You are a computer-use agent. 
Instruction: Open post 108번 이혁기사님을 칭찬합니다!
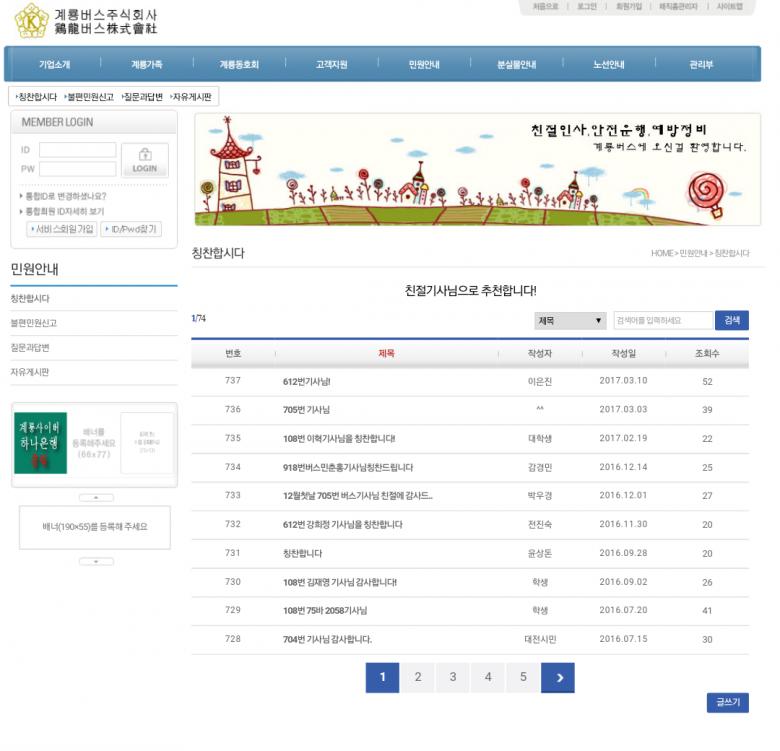point(339,439)
